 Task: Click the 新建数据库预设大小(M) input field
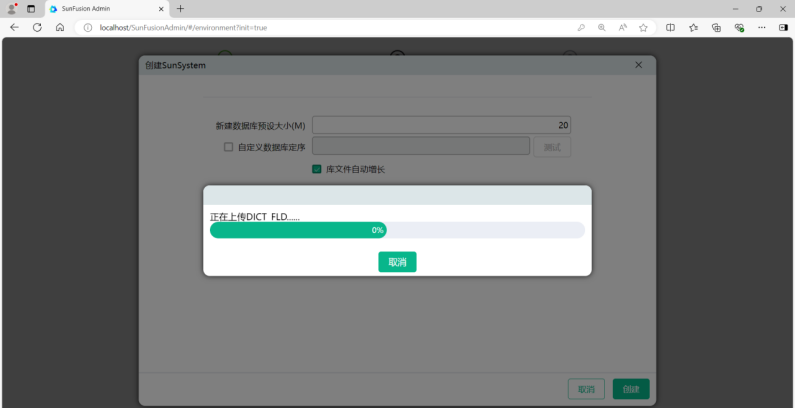tap(442, 125)
